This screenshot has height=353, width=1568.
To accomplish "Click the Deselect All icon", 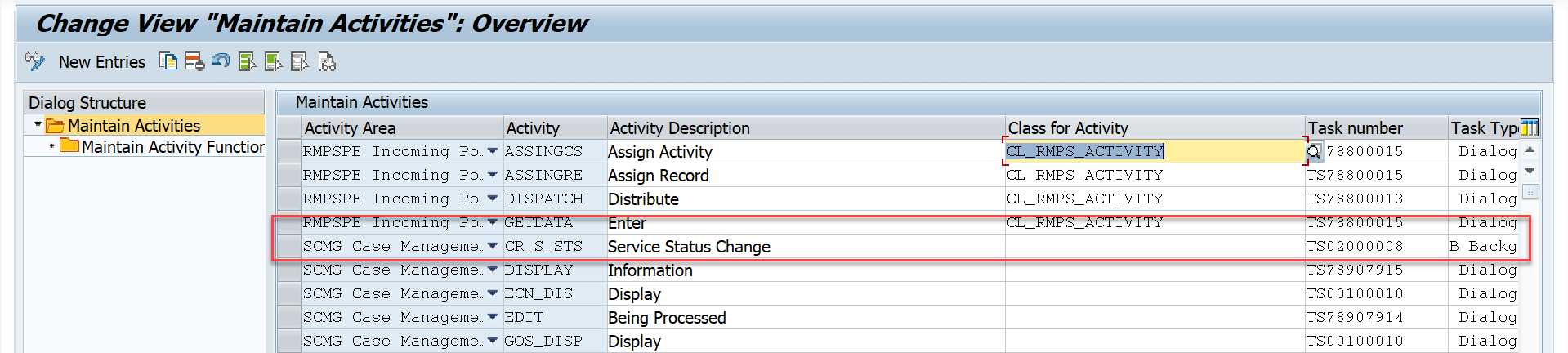I will click(x=300, y=61).
